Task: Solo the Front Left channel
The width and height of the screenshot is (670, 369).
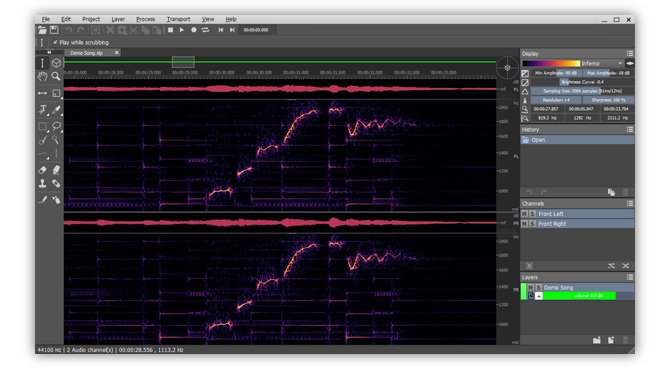Action: (532, 214)
